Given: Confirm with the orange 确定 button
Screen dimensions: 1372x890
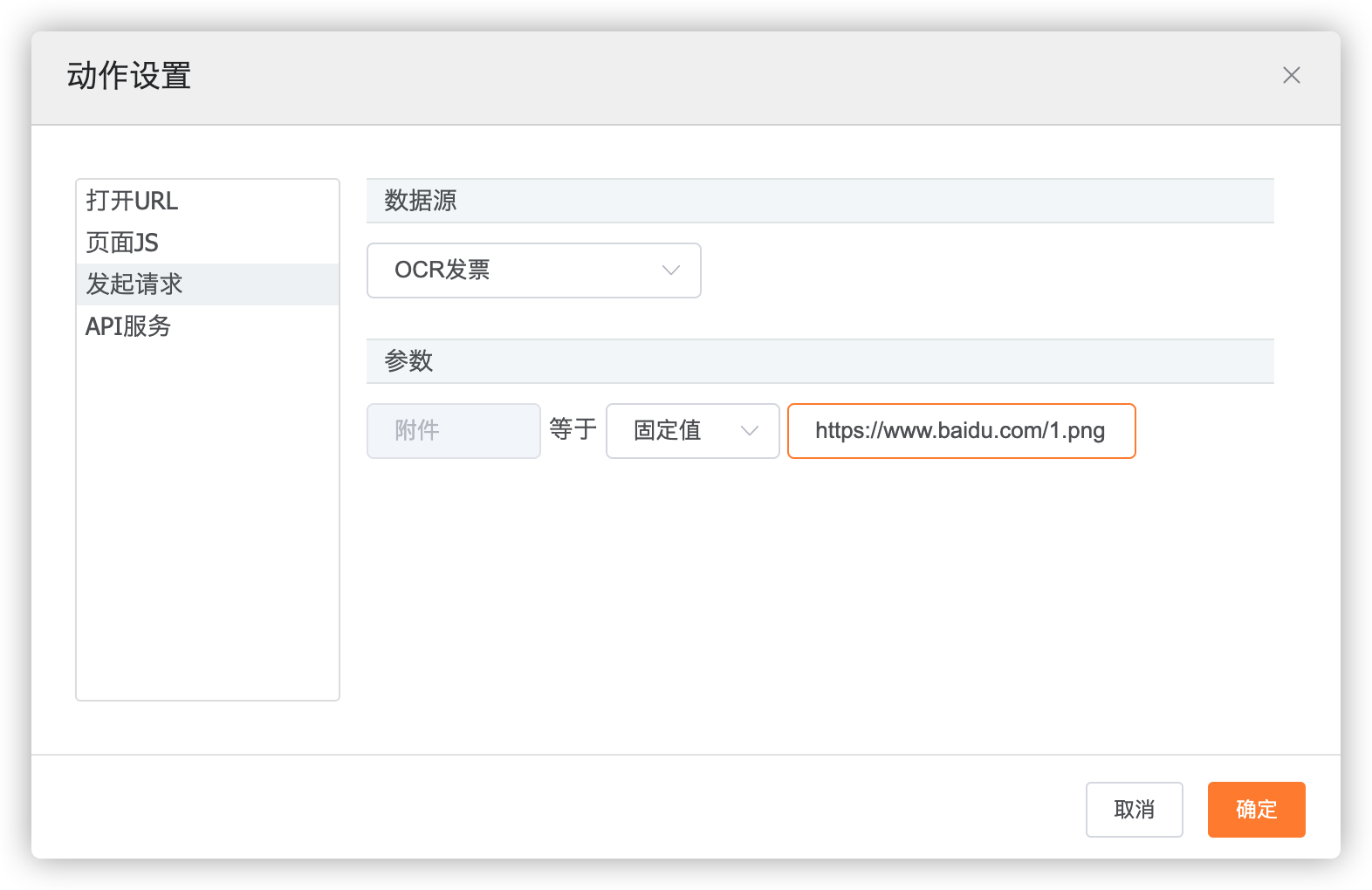Looking at the screenshot, I should click(x=1256, y=810).
